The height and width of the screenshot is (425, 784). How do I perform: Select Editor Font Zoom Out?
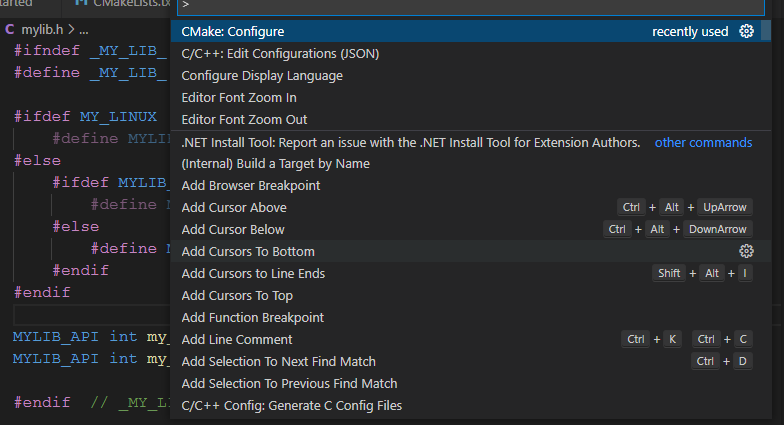pos(470,120)
